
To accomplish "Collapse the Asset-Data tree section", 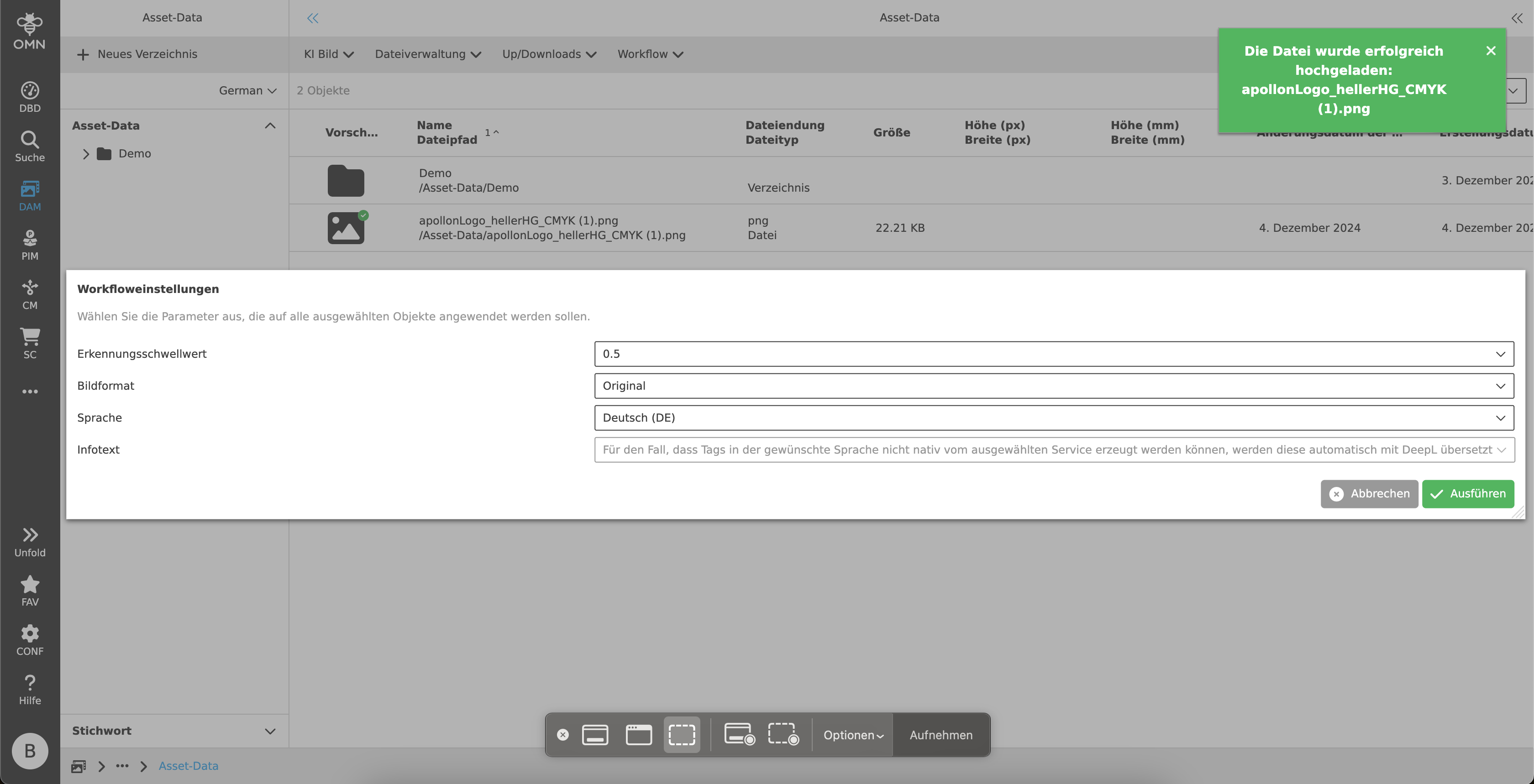I will [270, 125].
